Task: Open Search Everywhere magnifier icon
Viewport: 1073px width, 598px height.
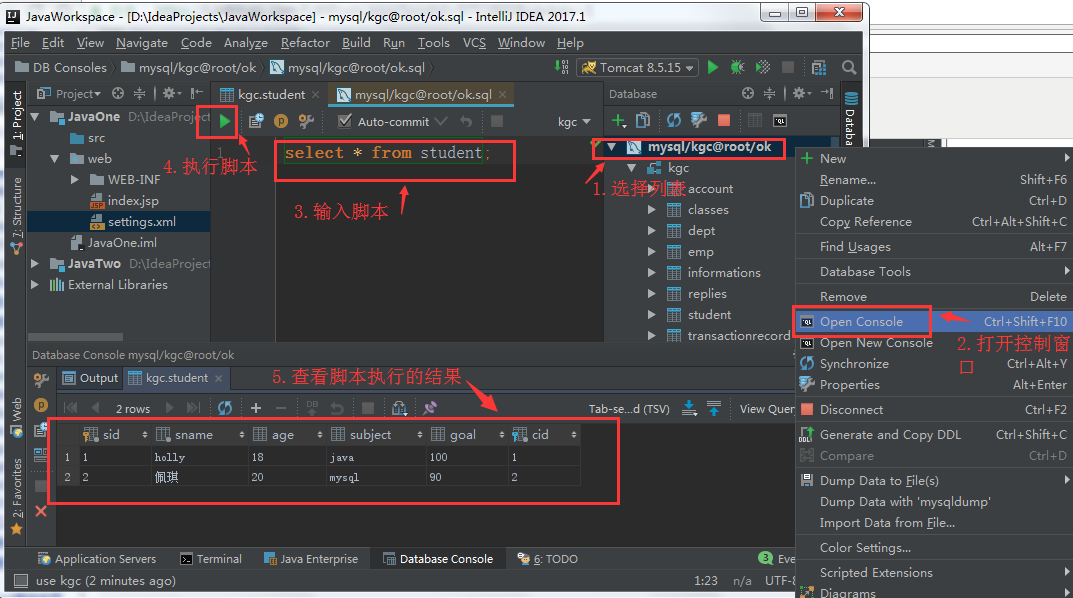Action: 849,67
